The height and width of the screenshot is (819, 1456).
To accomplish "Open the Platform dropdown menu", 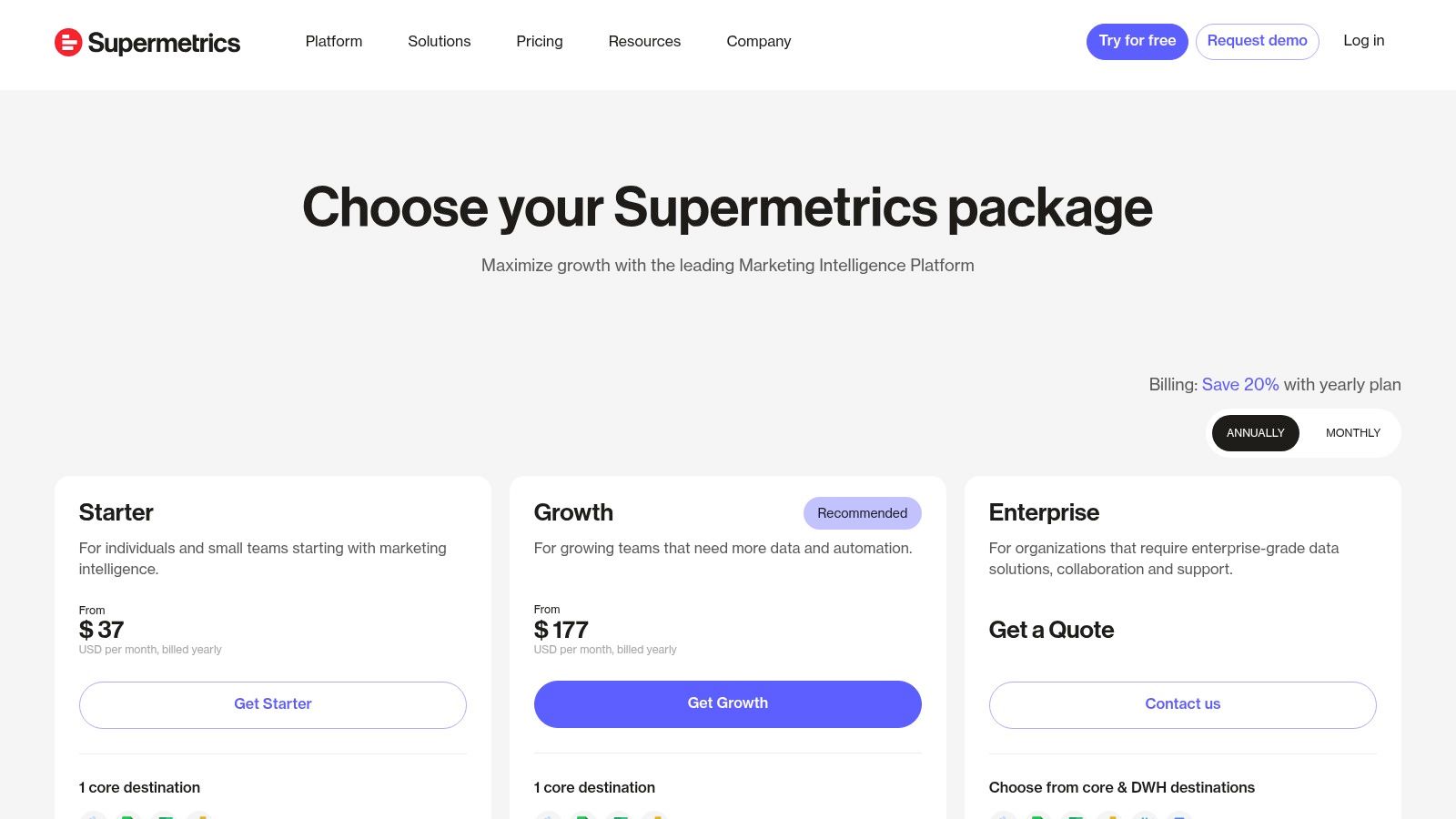I will coord(333,41).
